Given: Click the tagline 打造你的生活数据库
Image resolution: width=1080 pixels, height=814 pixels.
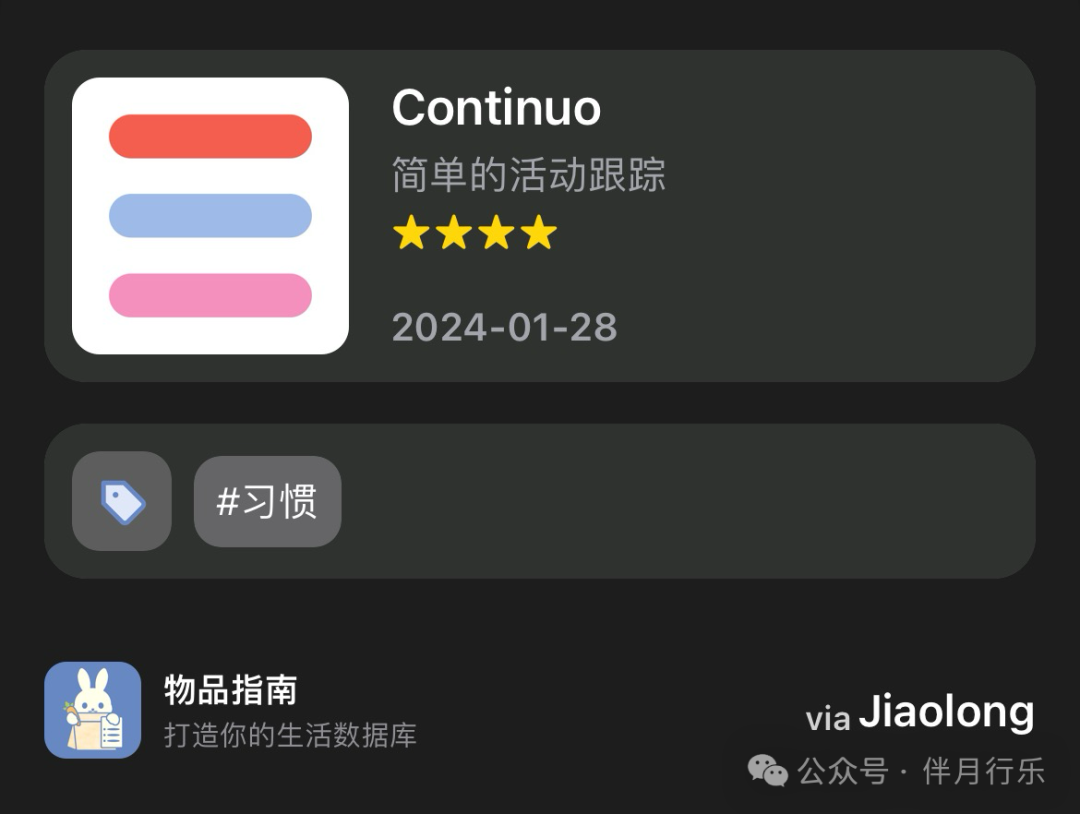Looking at the screenshot, I should point(290,735).
